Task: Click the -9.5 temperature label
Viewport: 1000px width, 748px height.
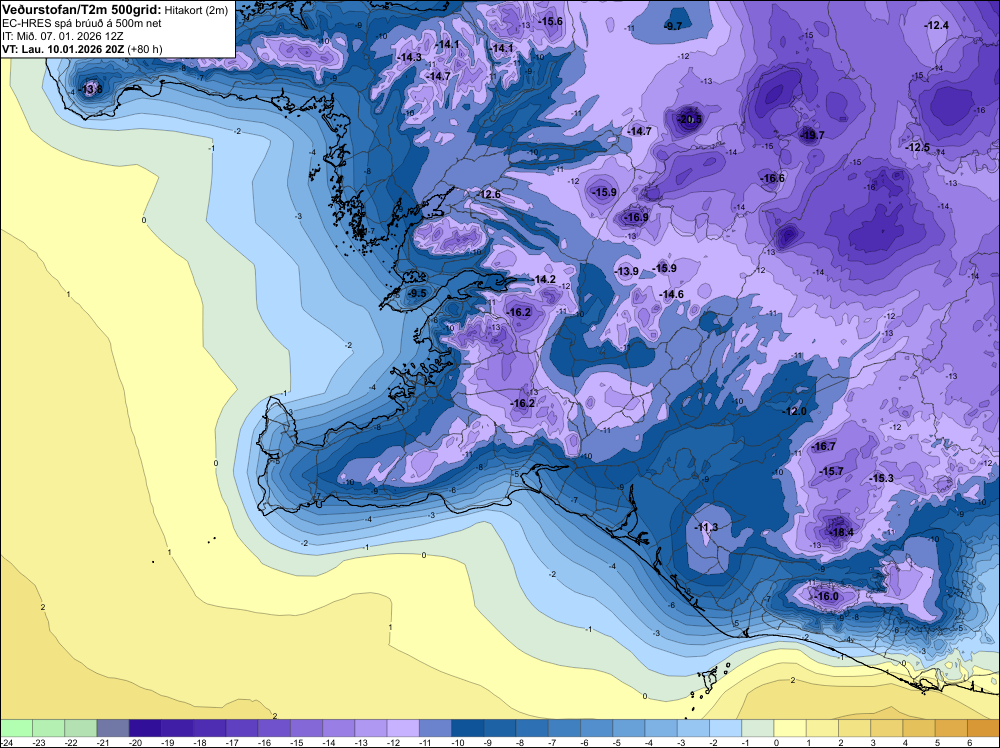Action: coord(417,293)
